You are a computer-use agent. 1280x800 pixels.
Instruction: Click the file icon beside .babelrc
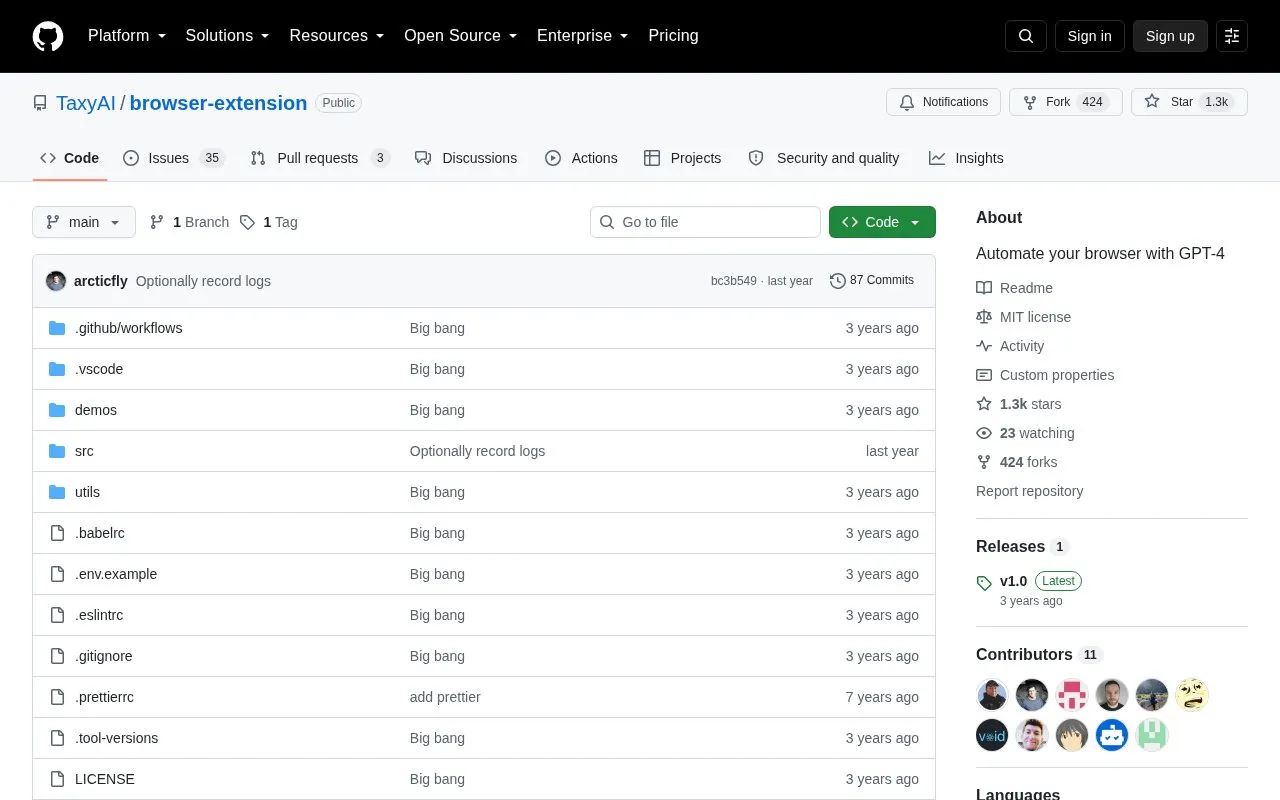[x=57, y=533]
